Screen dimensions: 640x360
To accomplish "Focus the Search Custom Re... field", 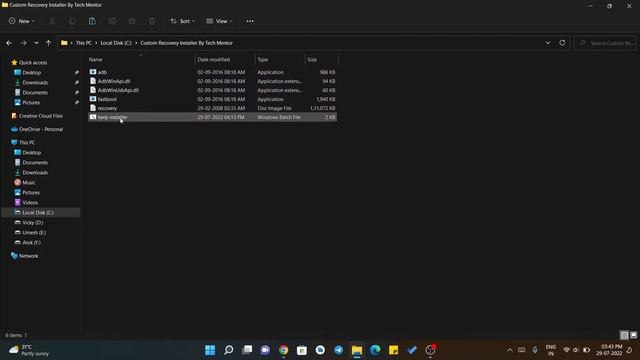I will 606,43.
